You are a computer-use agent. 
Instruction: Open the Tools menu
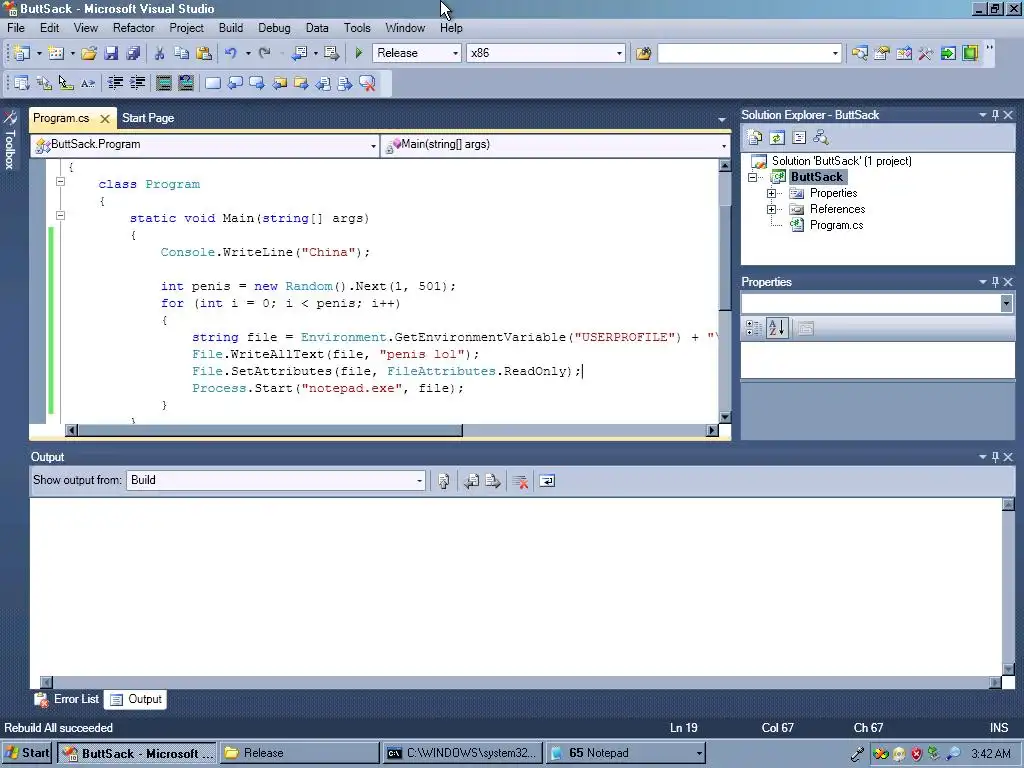point(357,28)
